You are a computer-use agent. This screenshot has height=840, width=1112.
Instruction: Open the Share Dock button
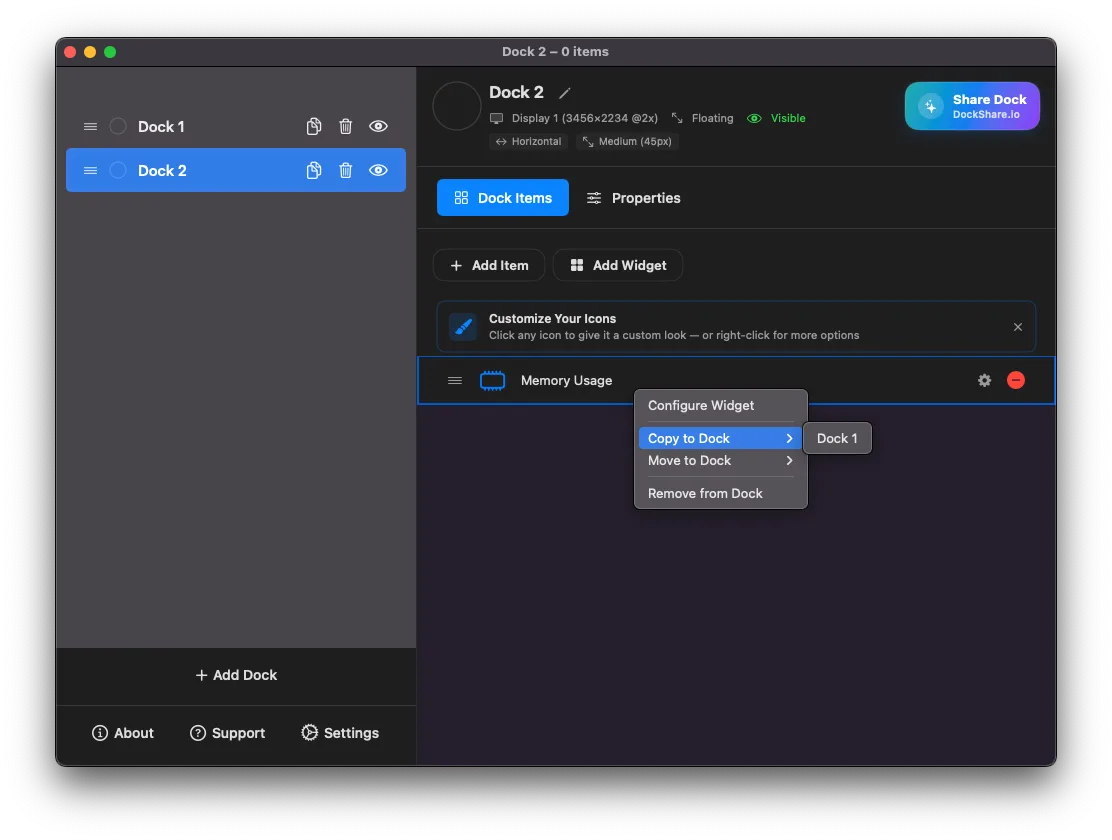click(x=972, y=106)
